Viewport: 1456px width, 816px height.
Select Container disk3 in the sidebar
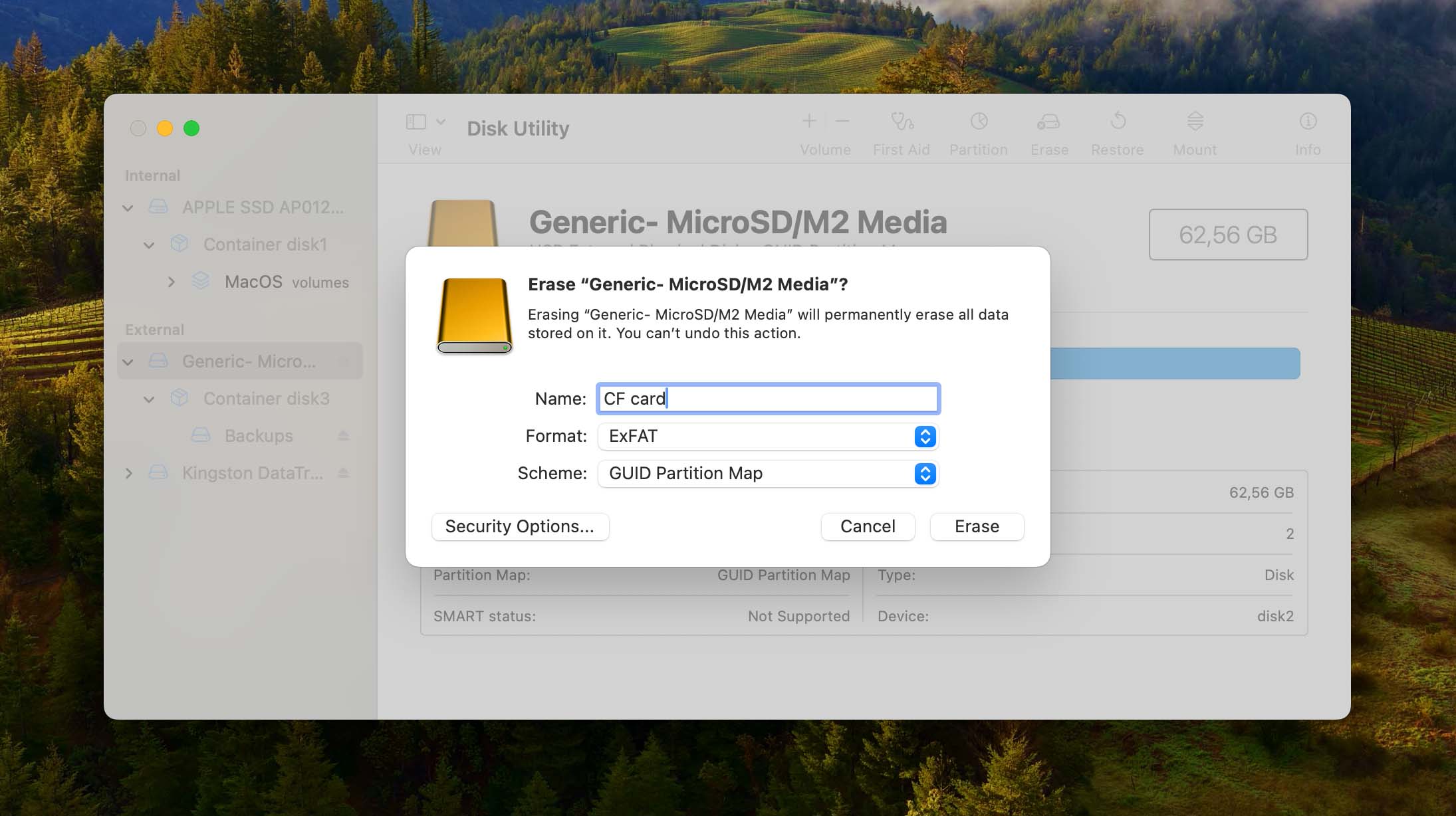240,399
